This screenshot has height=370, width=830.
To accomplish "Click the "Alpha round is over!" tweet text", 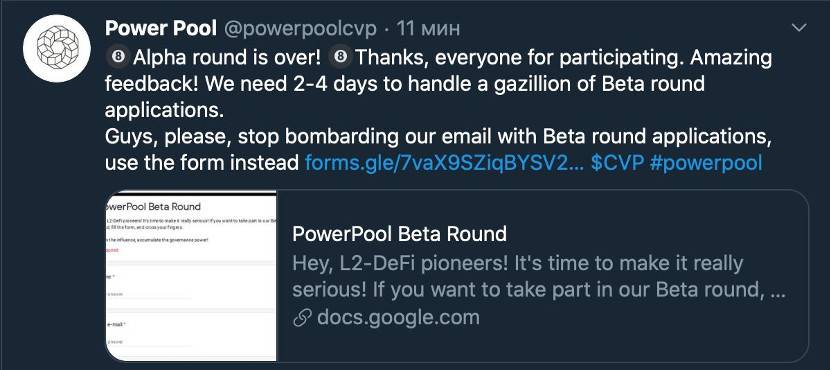I will pyautogui.click(x=227, y=57).
